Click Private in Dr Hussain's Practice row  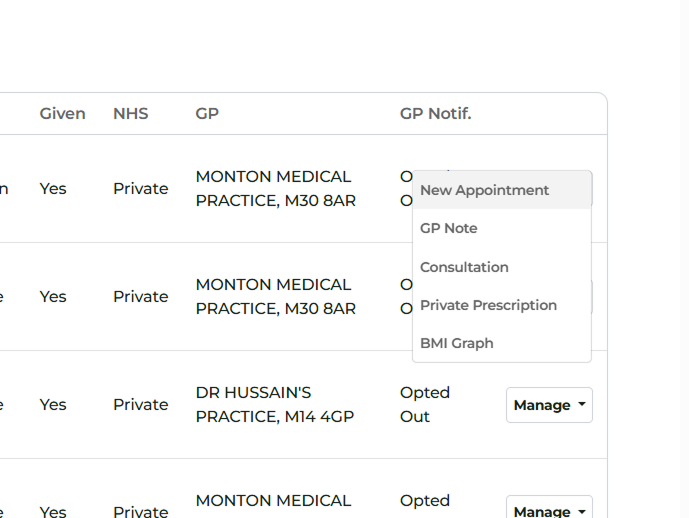140,405
